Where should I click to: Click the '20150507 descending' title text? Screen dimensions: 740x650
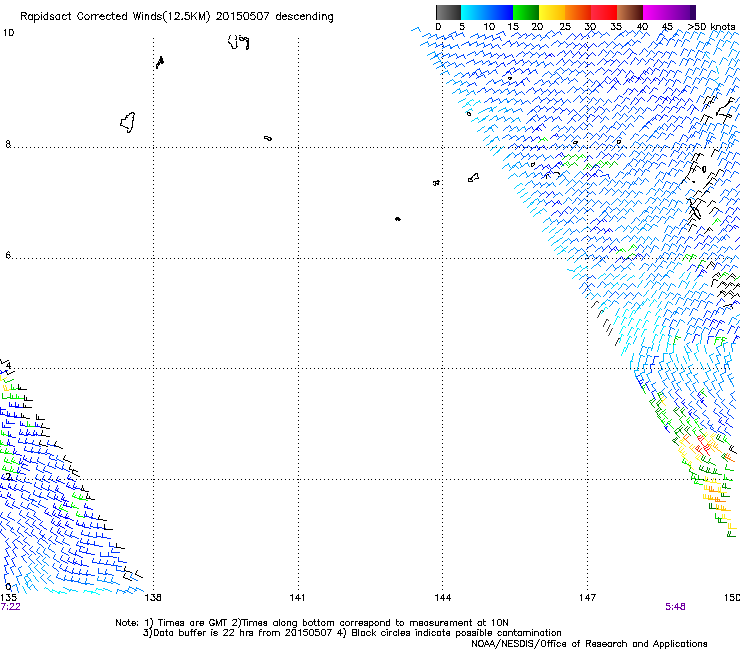pyautogui.click(x=274, y=17)
